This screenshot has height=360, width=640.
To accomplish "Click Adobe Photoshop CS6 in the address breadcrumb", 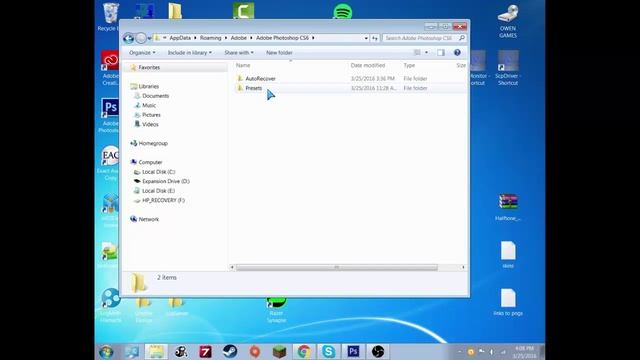I will point(282,38).
